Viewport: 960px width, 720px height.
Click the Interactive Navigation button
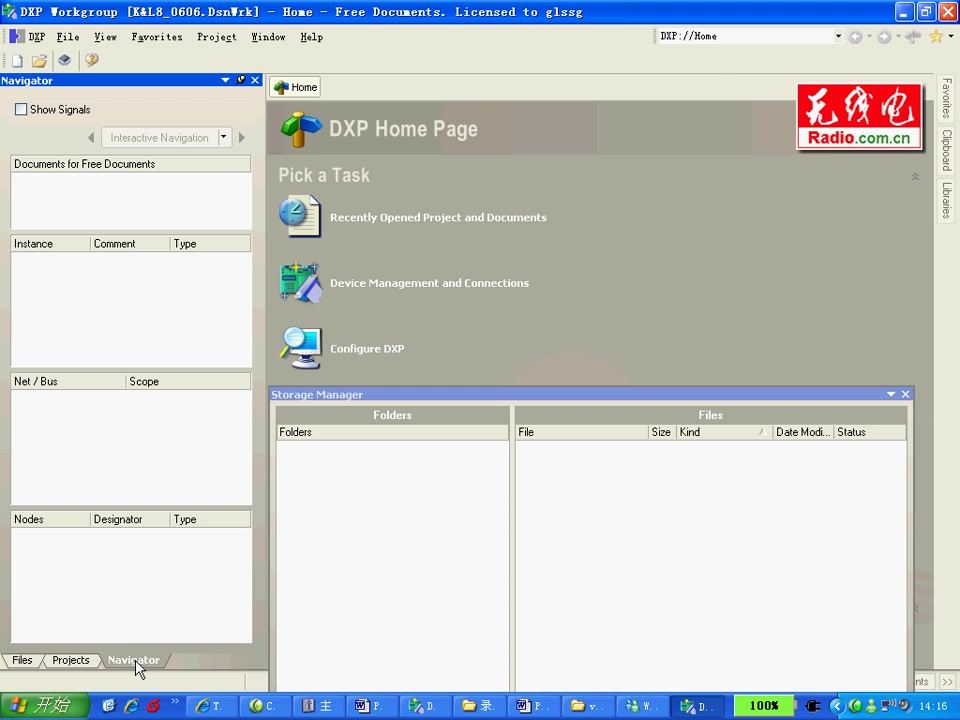coord(160,137)
